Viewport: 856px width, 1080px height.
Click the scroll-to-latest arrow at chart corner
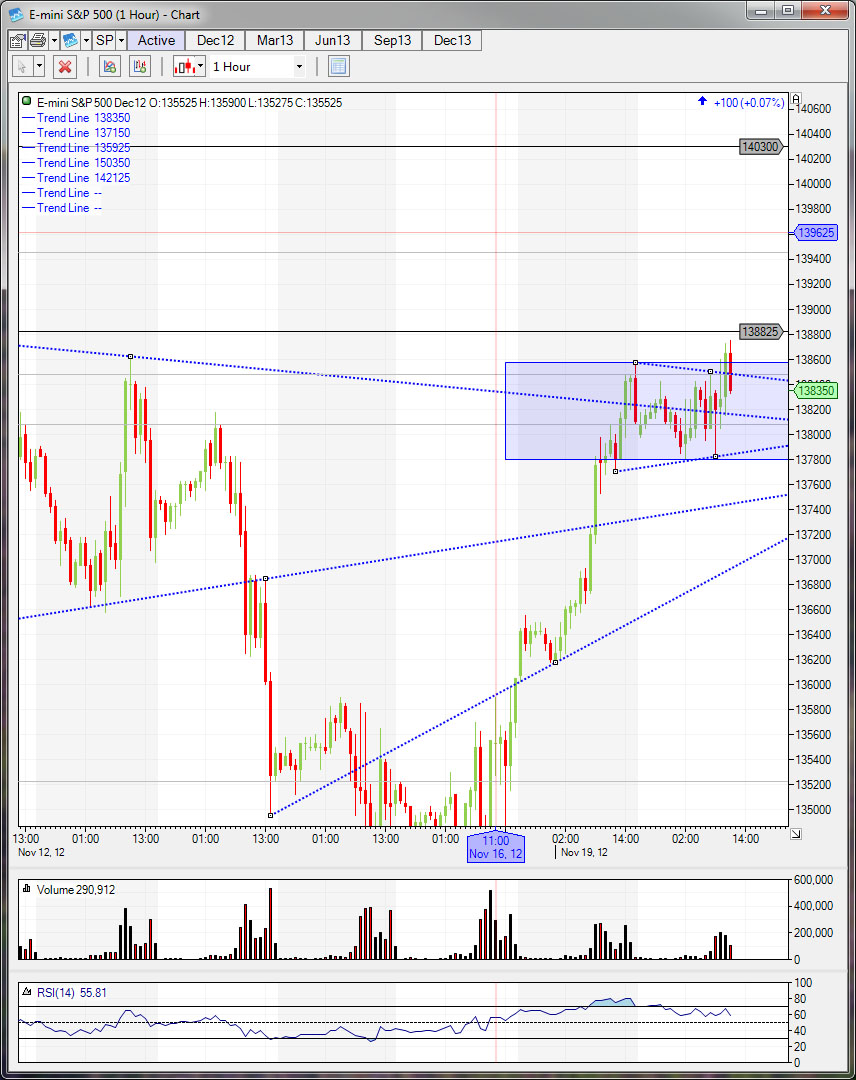tap(795, 834)
